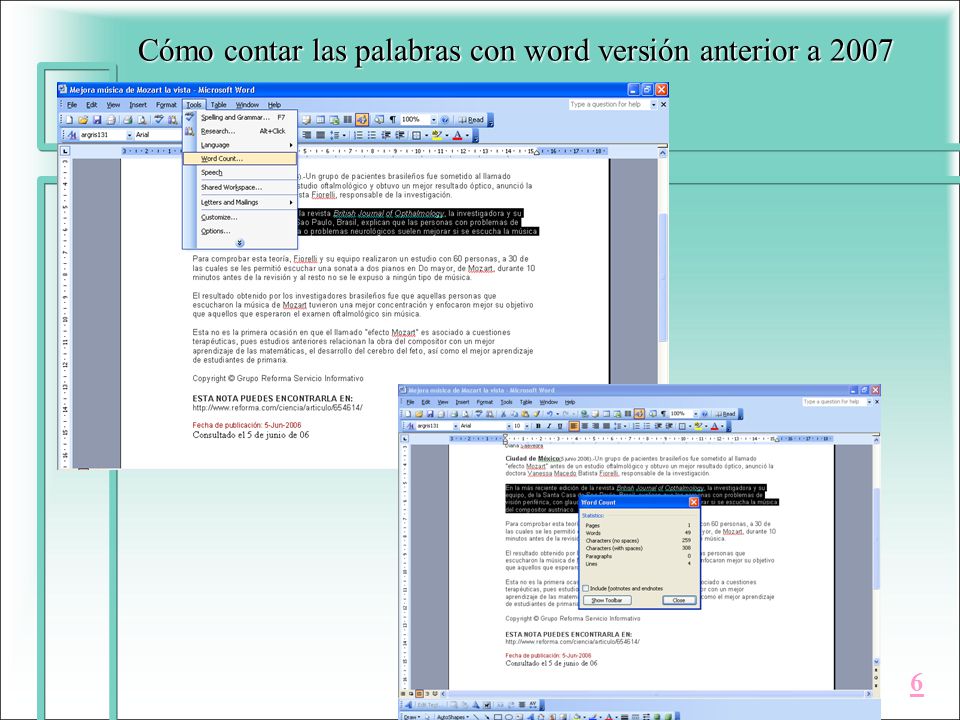
Task: Open the View menu in lower Word window
Action: 443,402
